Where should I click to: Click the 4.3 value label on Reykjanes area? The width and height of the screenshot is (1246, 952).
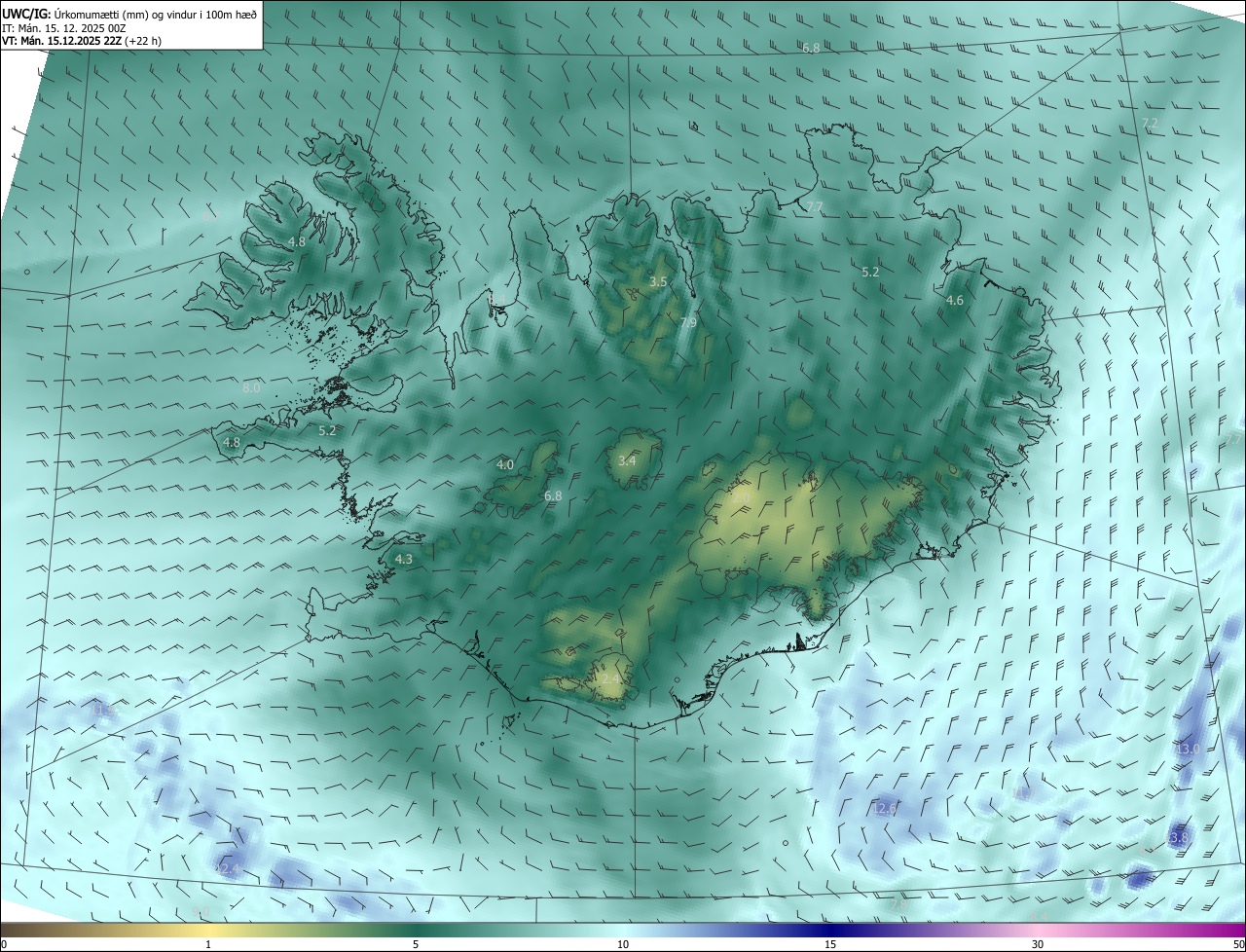403,560
